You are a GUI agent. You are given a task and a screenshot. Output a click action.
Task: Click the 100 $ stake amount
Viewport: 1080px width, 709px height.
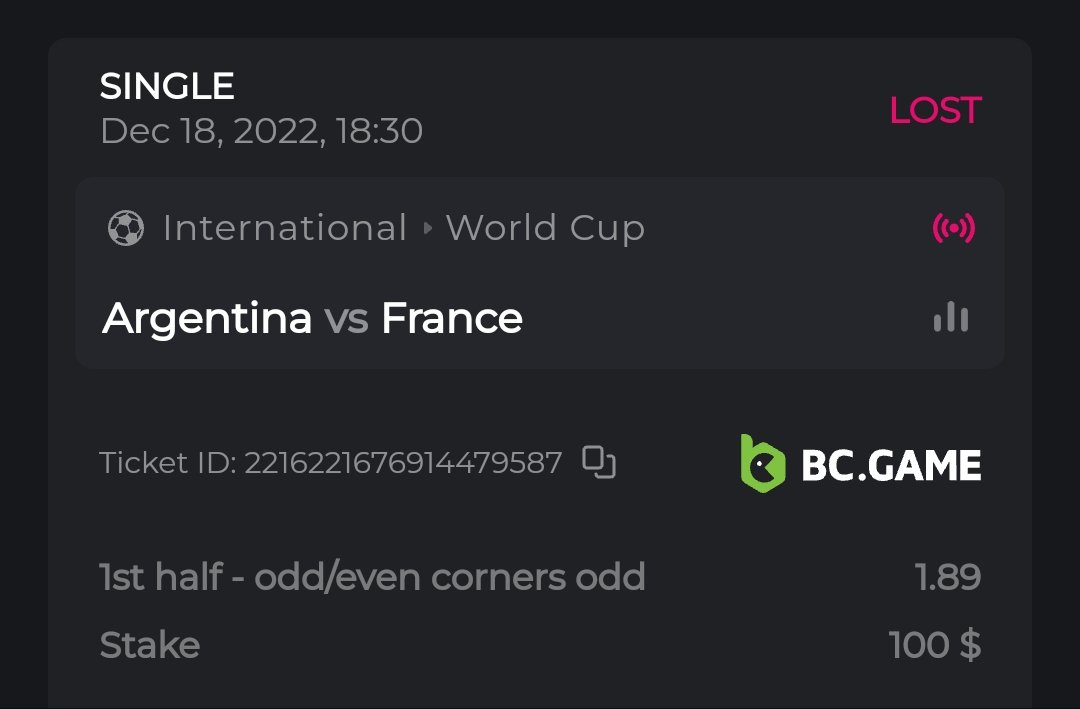pyautogui.click(x=934, y=645)
